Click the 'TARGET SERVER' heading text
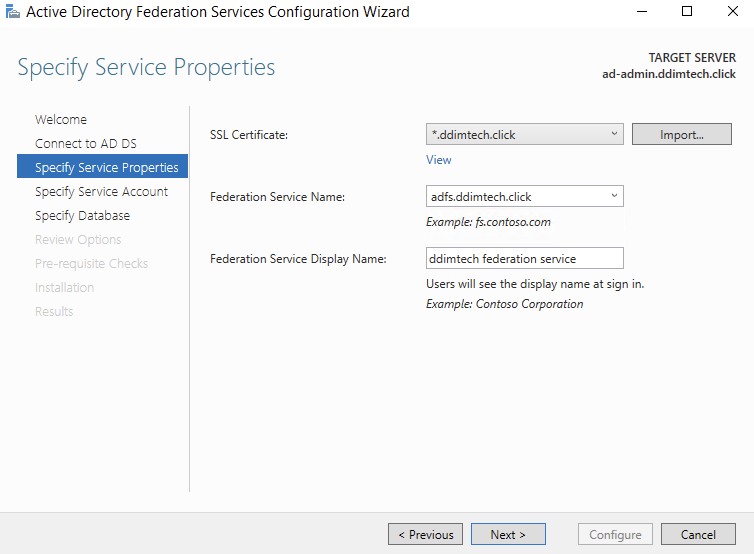Image resolution: width=754 pixels, height=554 pixels. [x=692, y=58]
